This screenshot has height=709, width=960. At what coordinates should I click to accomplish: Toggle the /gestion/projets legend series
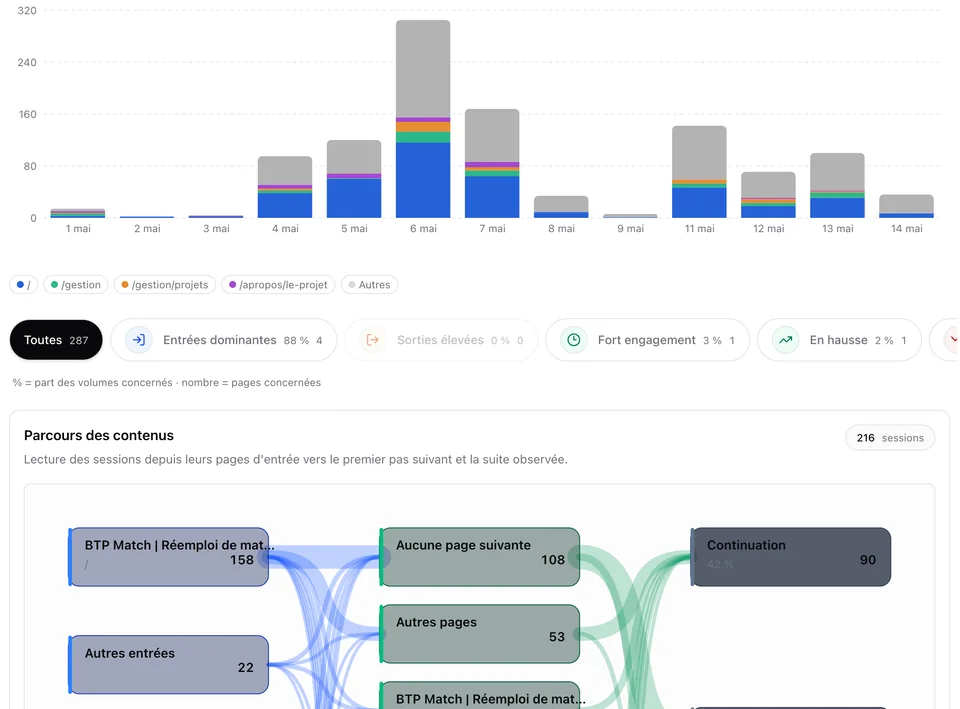coord(165,285)
